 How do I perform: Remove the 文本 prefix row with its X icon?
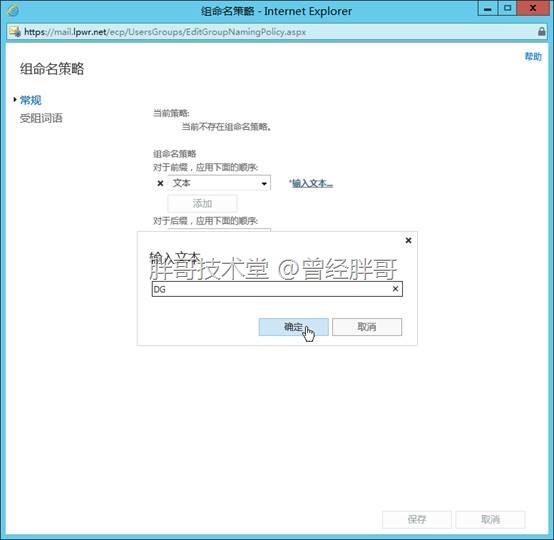160,183
